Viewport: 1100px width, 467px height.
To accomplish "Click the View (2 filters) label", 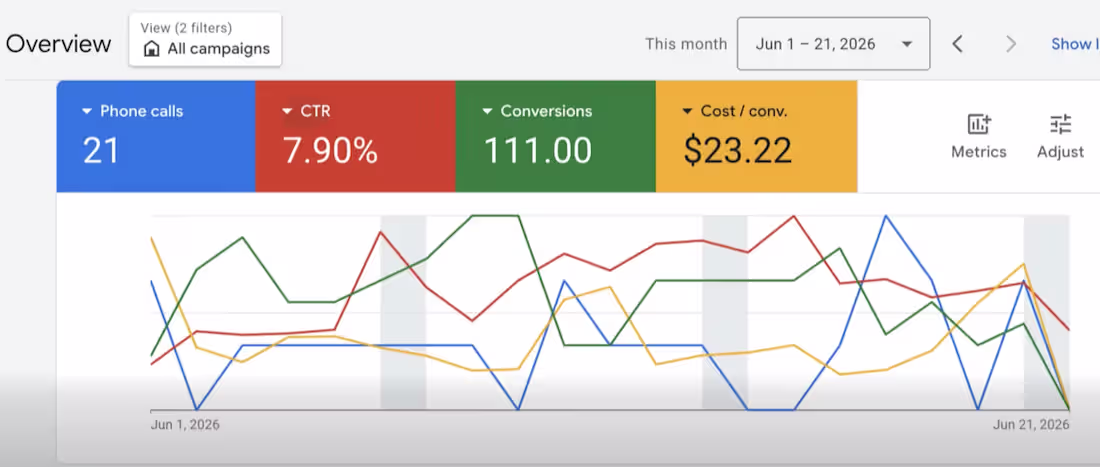I will click(x=186, y=28).
